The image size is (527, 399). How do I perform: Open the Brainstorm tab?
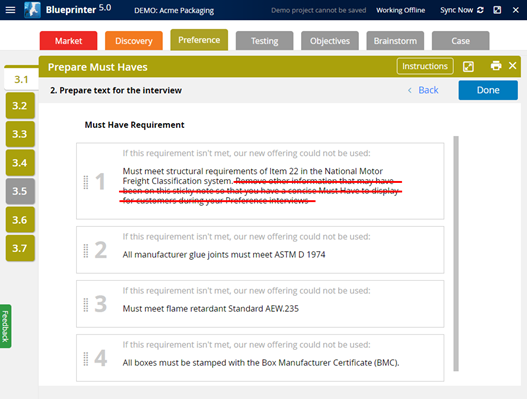[395, 41]
